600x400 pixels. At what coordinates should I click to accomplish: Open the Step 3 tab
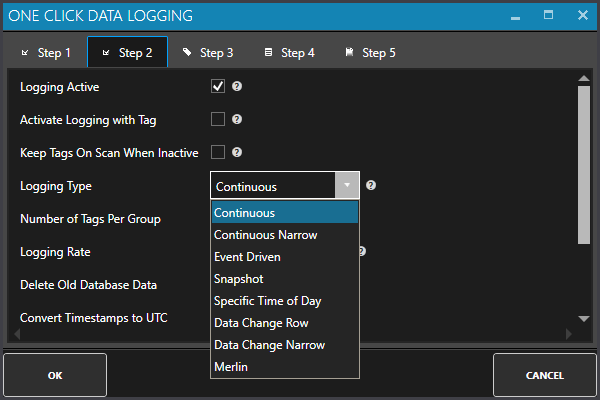tap(208, 53)
